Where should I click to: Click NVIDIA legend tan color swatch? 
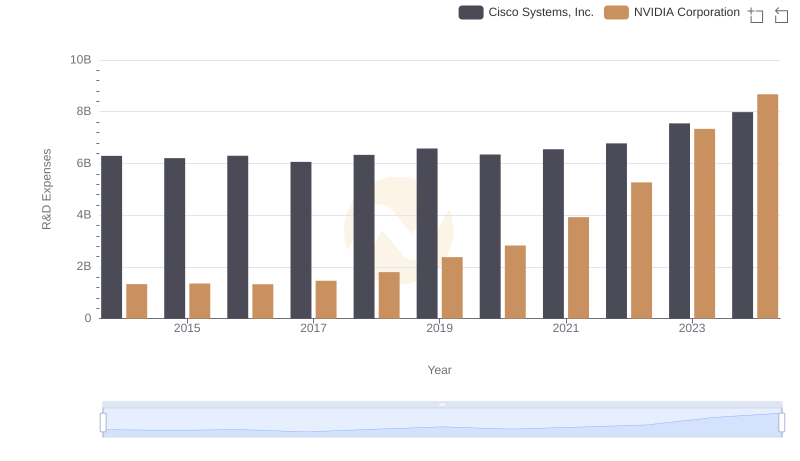[x=616, y=12]
